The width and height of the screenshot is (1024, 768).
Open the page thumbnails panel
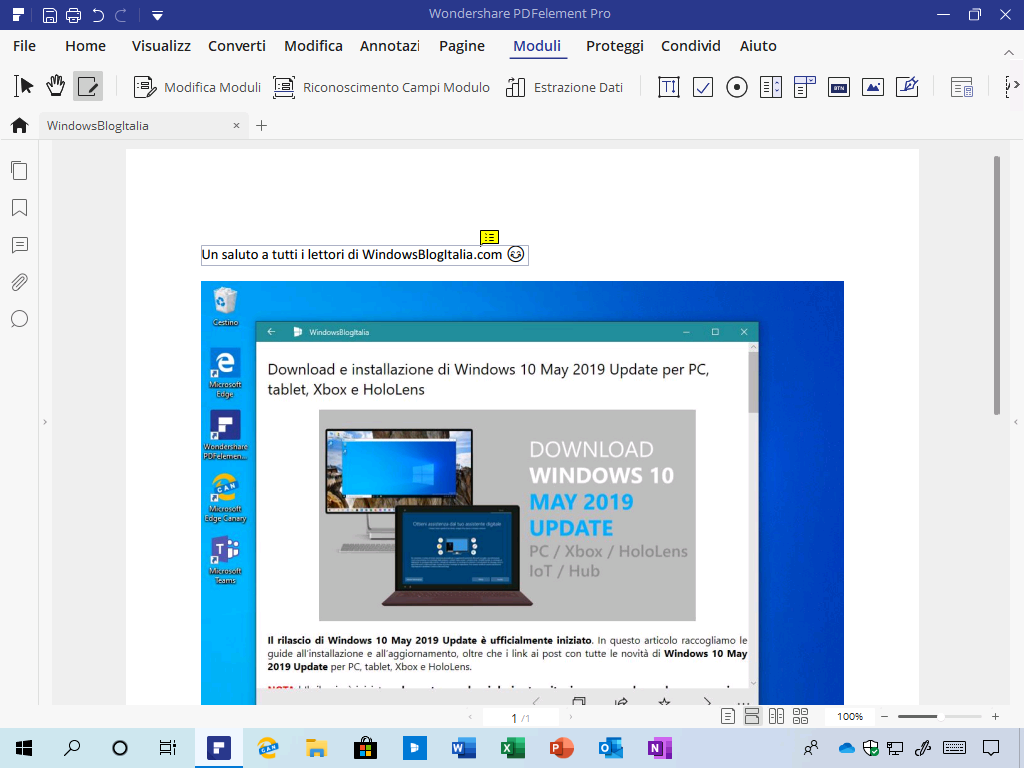[x=20, y=170]
